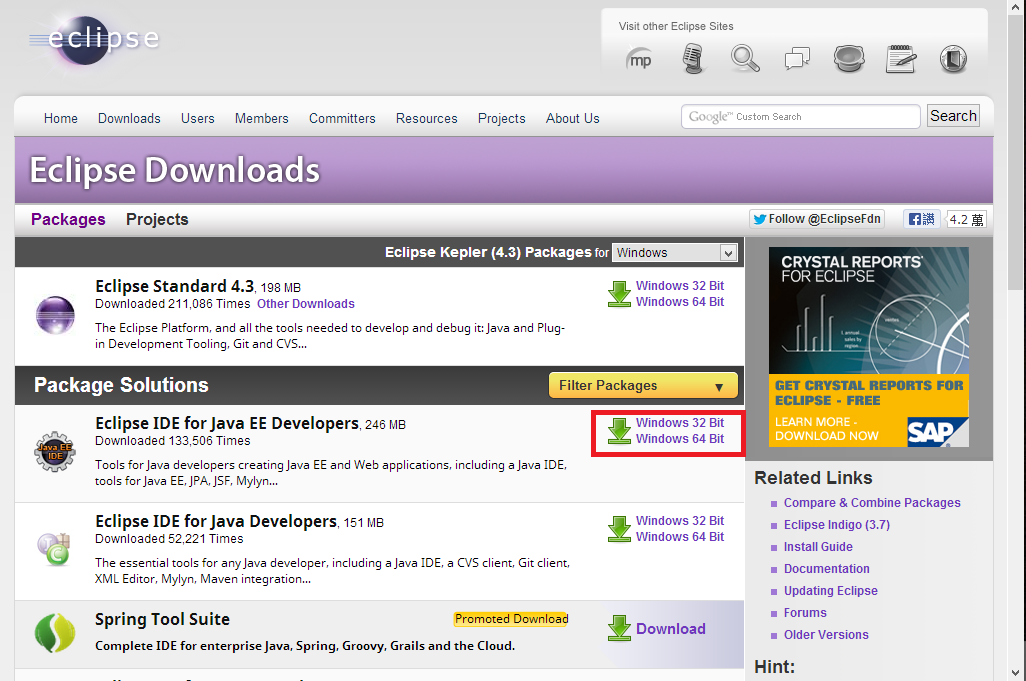Open the Older Versions link

[x=826, y=635]
